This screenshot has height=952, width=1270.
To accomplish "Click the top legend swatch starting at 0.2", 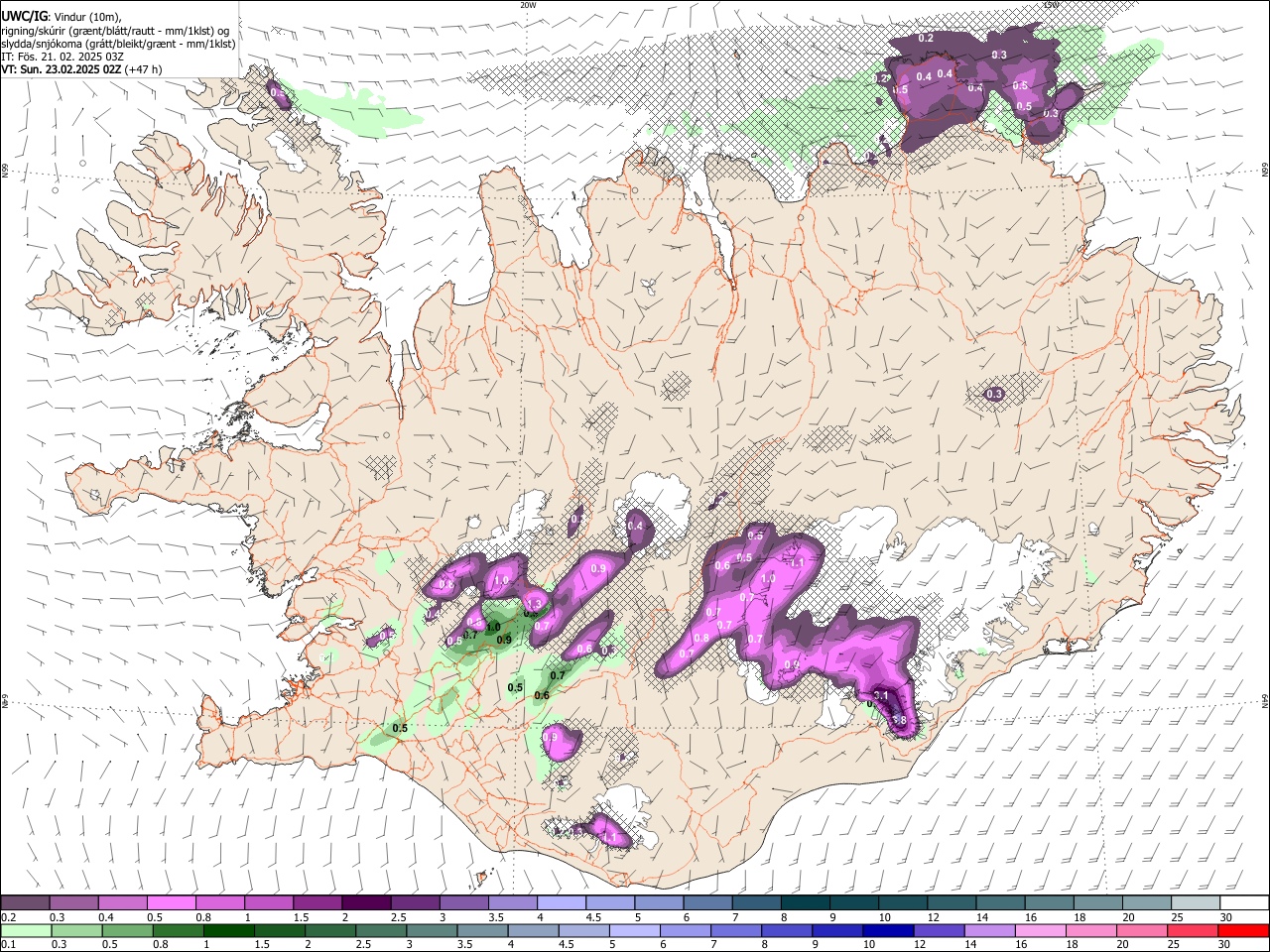I will (x=26, y=903).
